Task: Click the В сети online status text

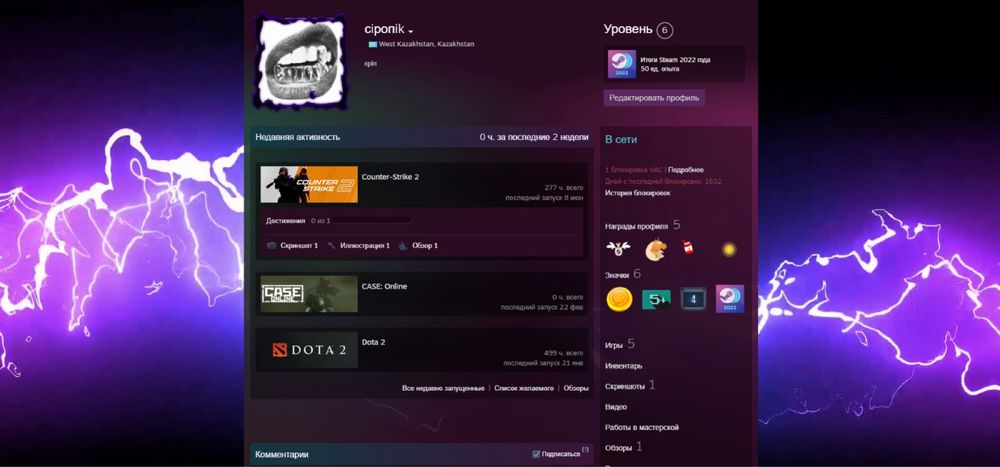Action: 621,140
